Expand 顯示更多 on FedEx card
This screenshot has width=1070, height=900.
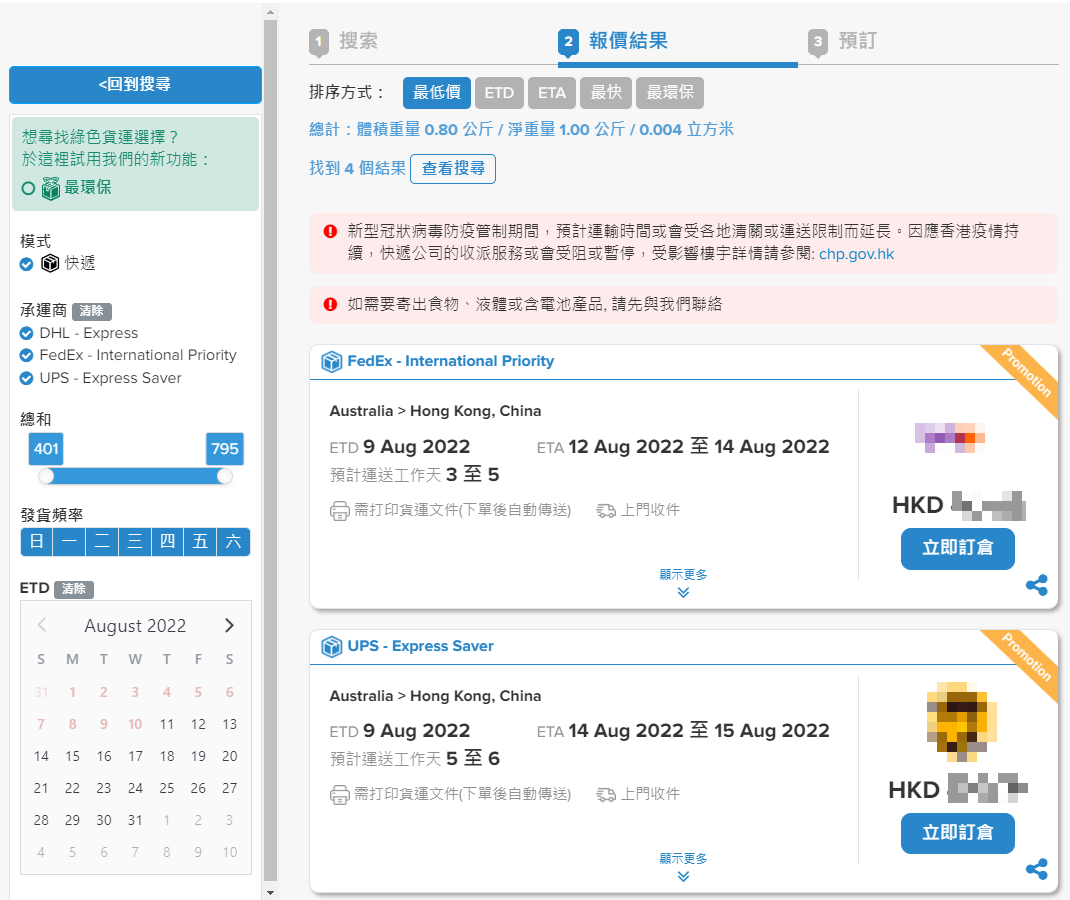click(x=683, y=583)
